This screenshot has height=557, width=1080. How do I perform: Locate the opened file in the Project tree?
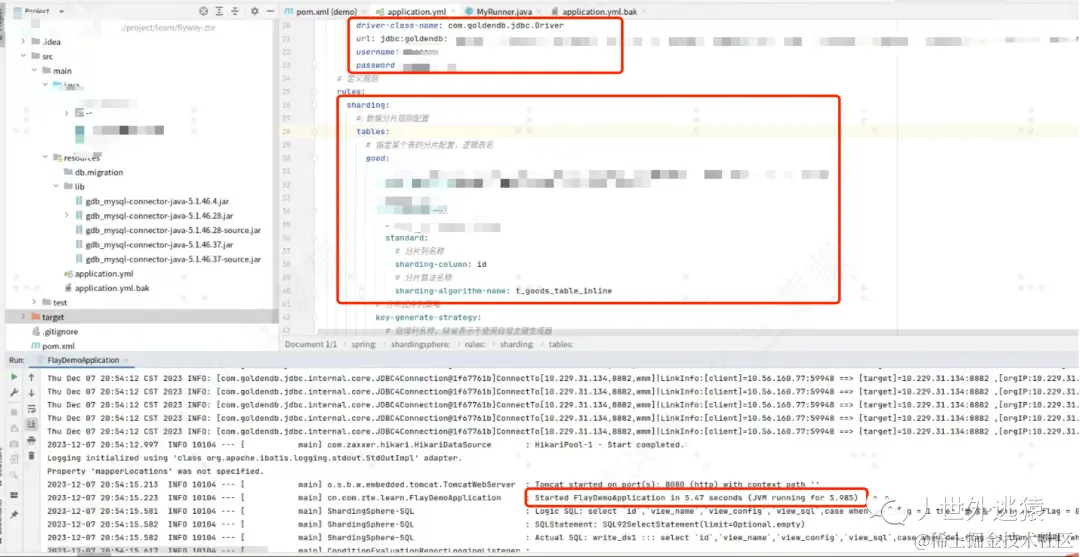pyautogui.click(x=203, y=12)
